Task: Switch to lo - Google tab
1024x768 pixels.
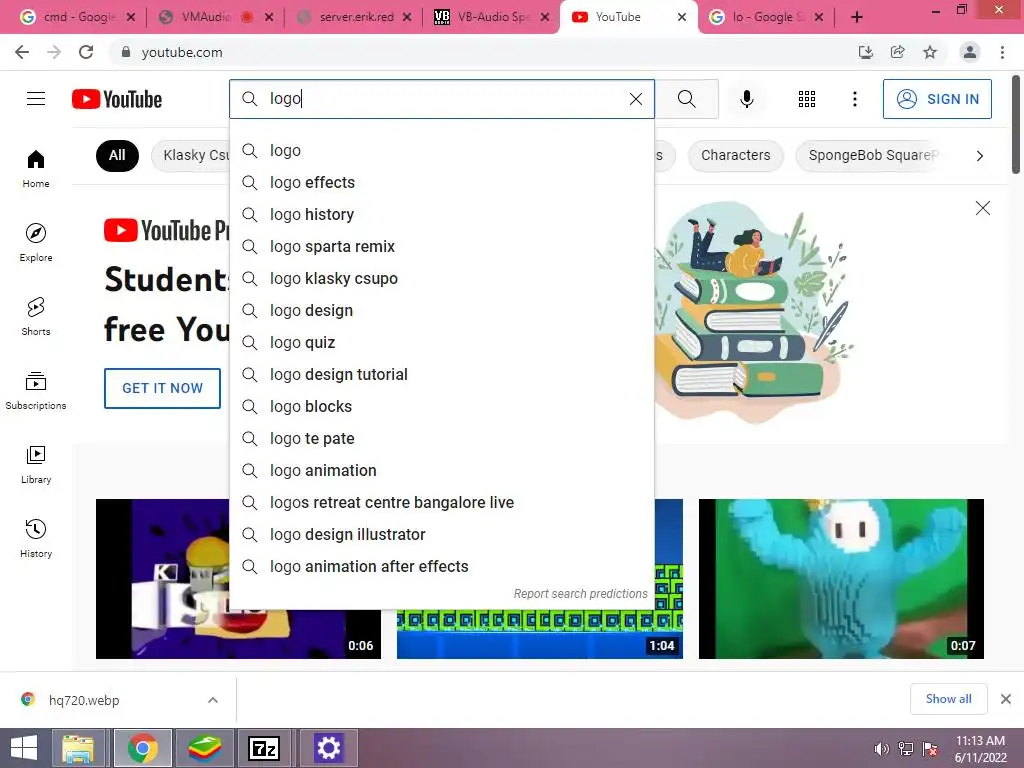Action: (766, 17)
